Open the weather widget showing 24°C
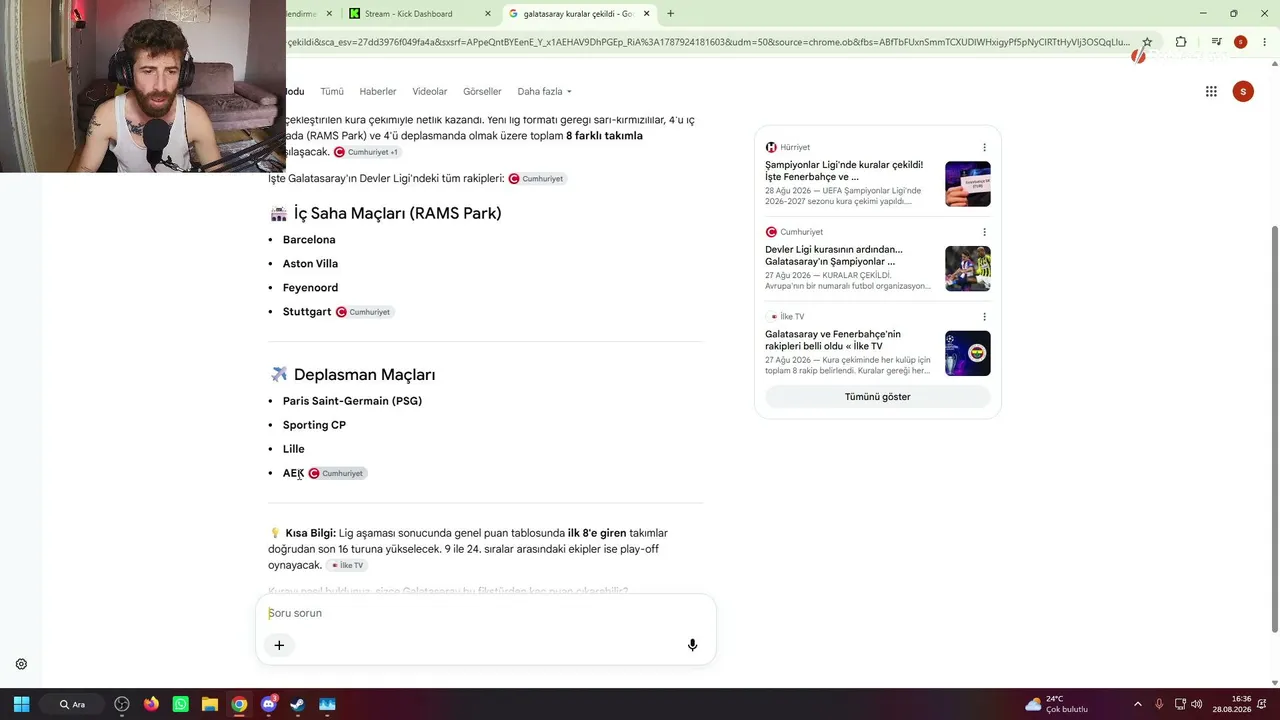The image size is (1280, 720). pyautogui.click(x=1056, y=704)
